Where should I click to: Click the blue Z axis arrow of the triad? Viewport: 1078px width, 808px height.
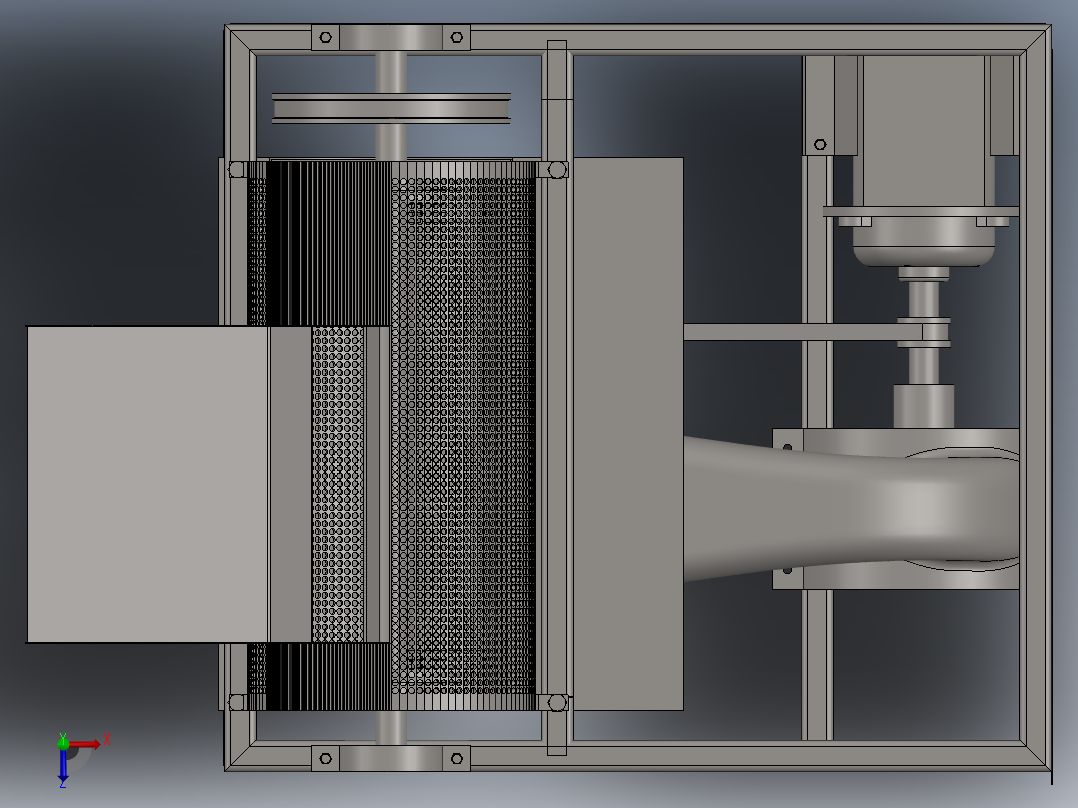click(63, 767)
